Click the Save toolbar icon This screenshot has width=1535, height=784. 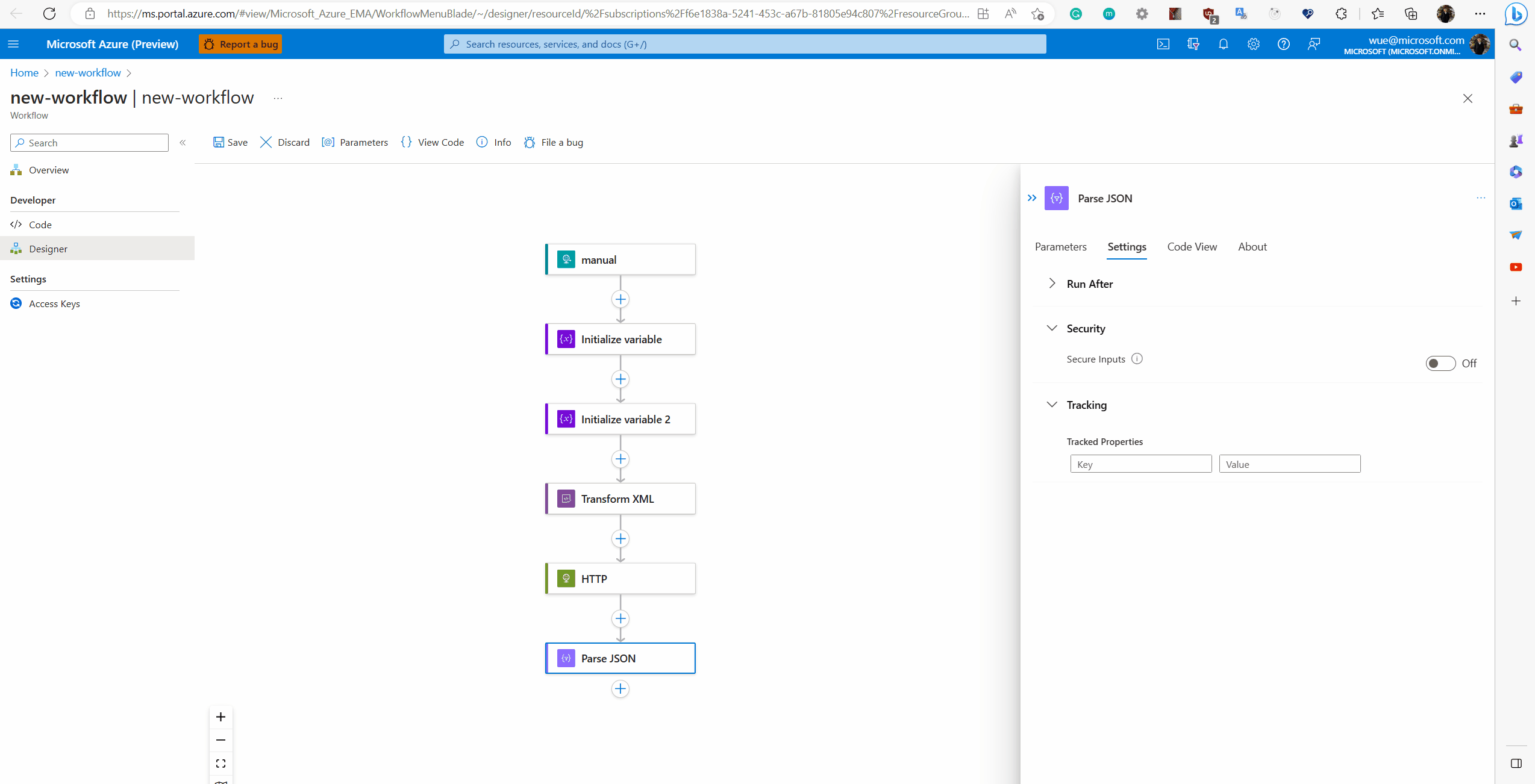219,142
